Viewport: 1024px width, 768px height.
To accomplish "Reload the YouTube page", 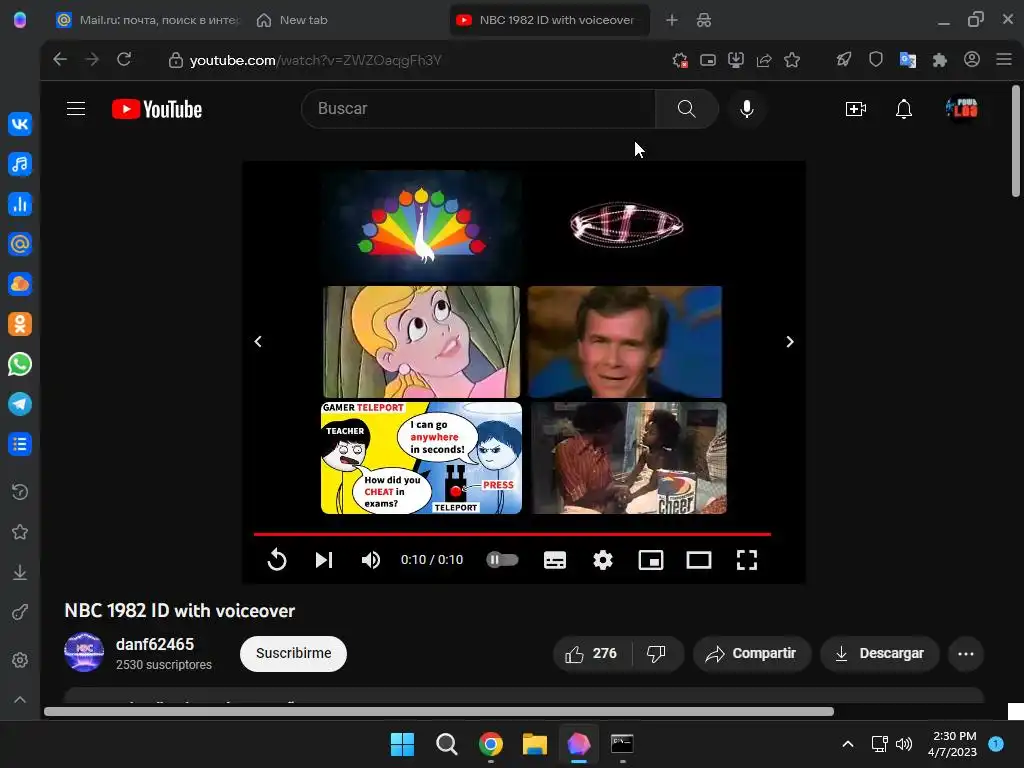I will click(x=124, y=59).
